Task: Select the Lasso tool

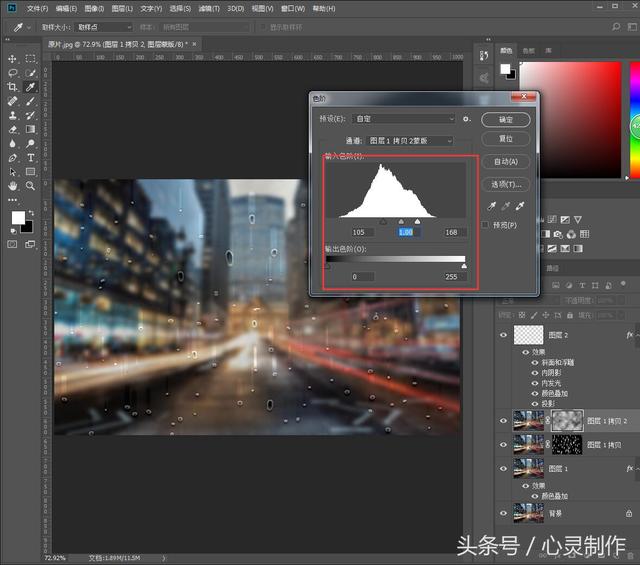Action: (x=13, y=73)
